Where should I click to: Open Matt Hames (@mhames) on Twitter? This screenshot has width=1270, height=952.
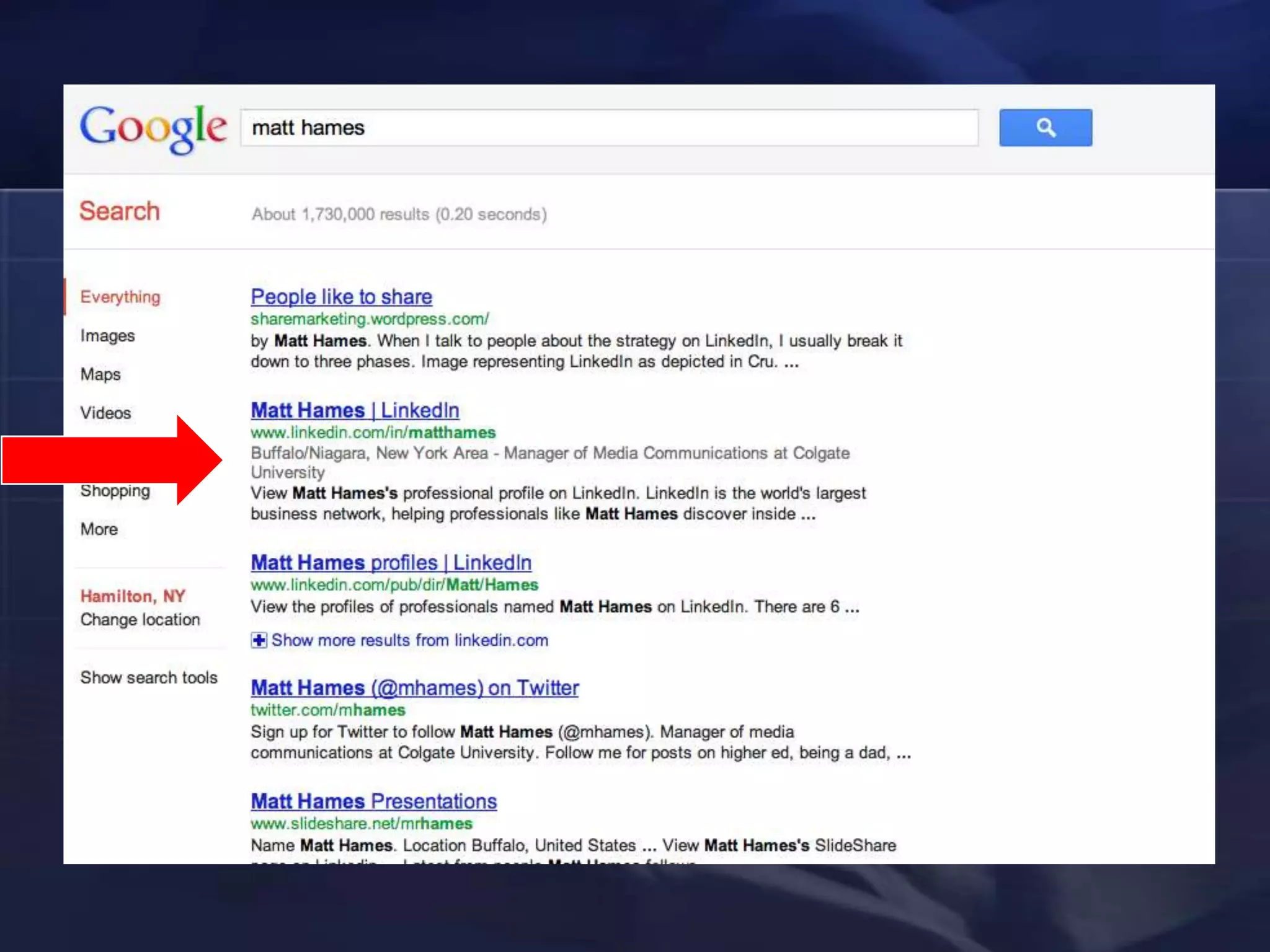pyautogui.click(x=414, y=688)
